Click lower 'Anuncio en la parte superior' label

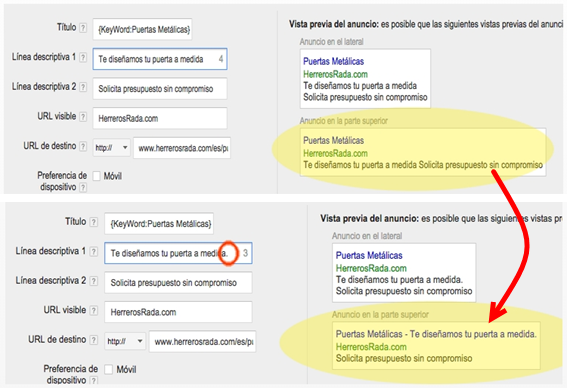point(380,315)
